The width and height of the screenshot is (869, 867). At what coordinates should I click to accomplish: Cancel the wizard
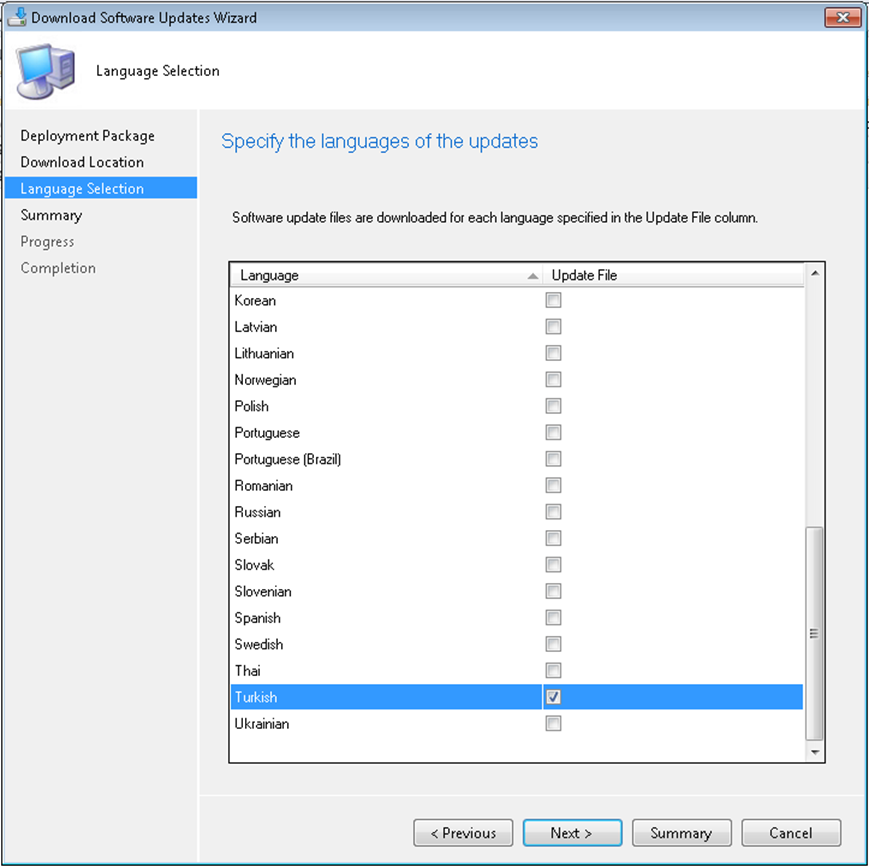791,833
